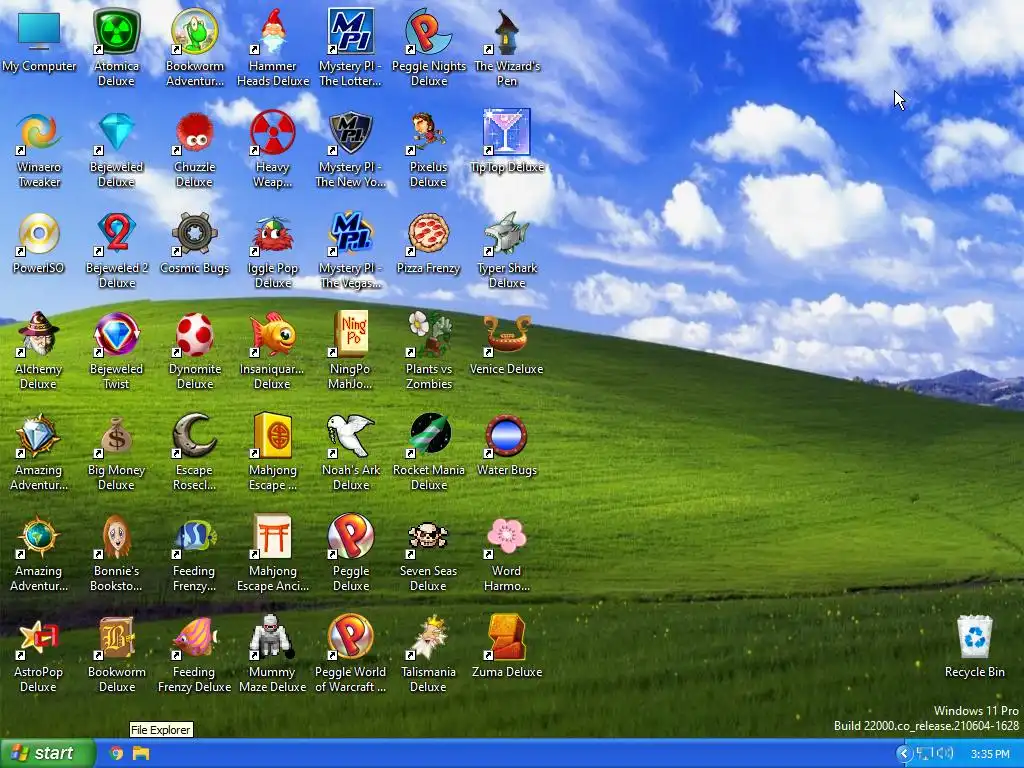Click Escape Rosecliff moon icon
Viewport: 1024px width, 768px height.
[195, 436]
